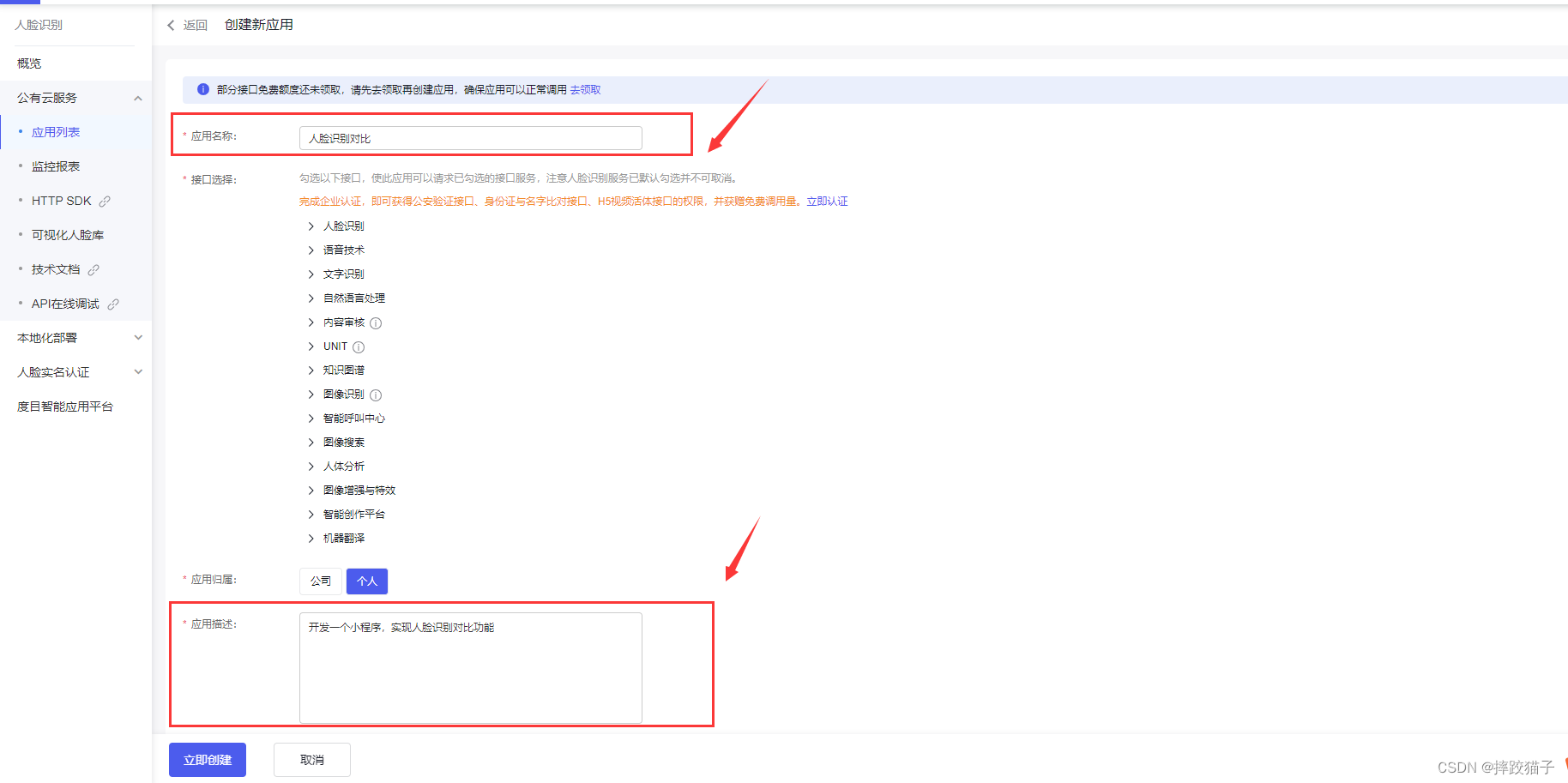Click the 返回 link at the top

(x=196, y=26)
